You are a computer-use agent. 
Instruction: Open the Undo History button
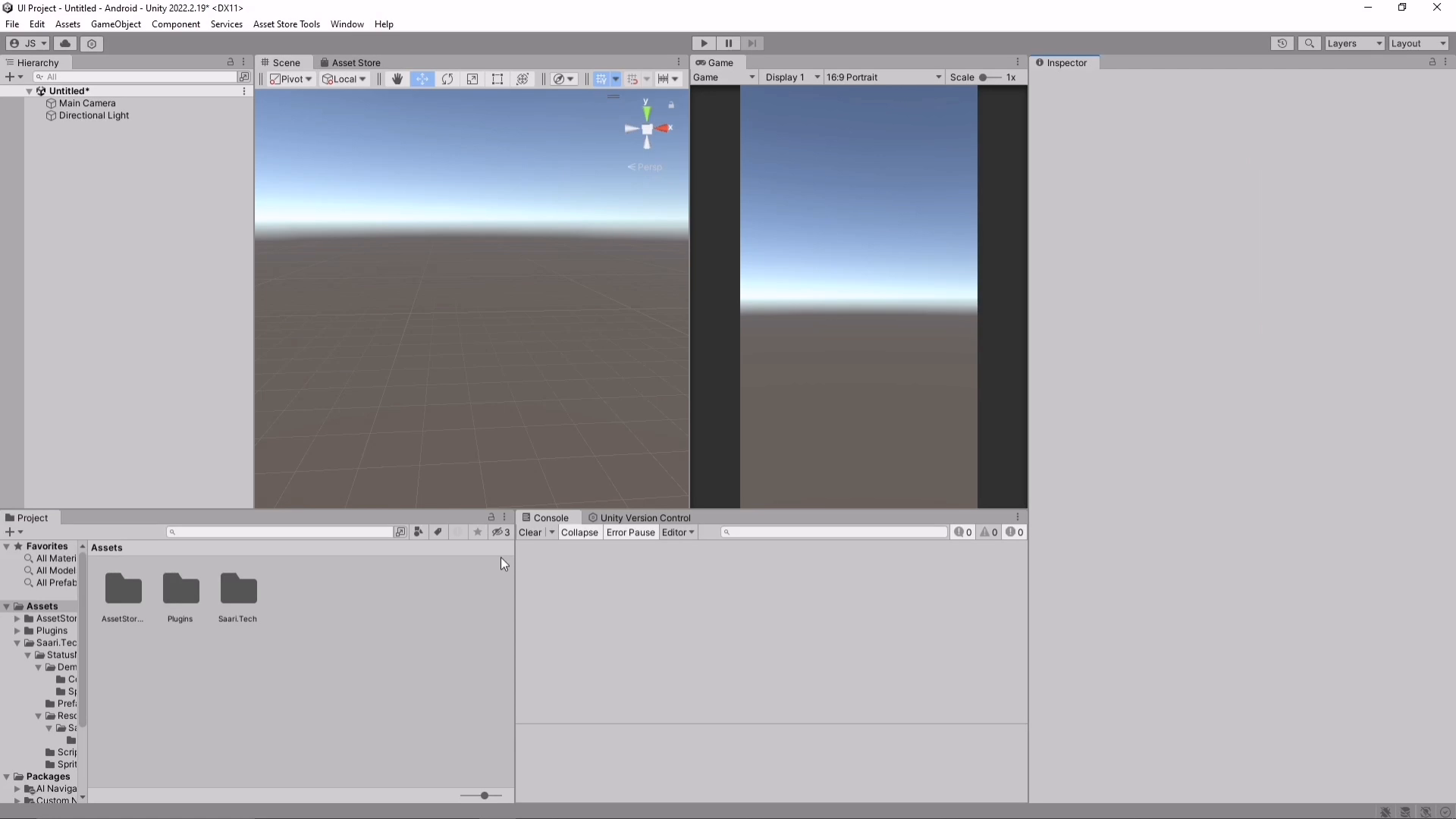pyautogui.click(x=1282, y=44)
